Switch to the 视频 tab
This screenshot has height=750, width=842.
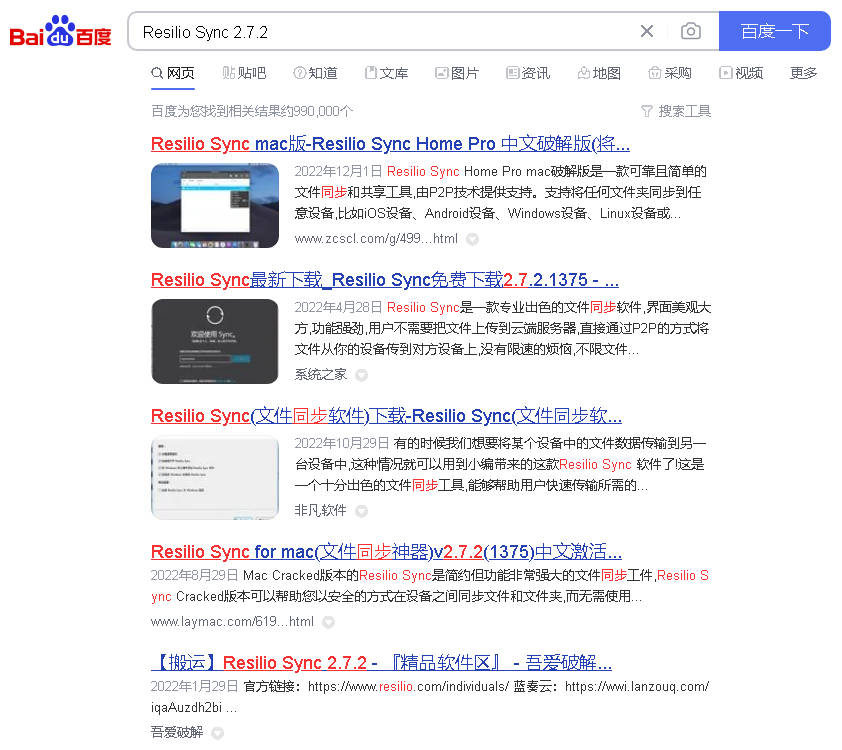tap(741, 73)
